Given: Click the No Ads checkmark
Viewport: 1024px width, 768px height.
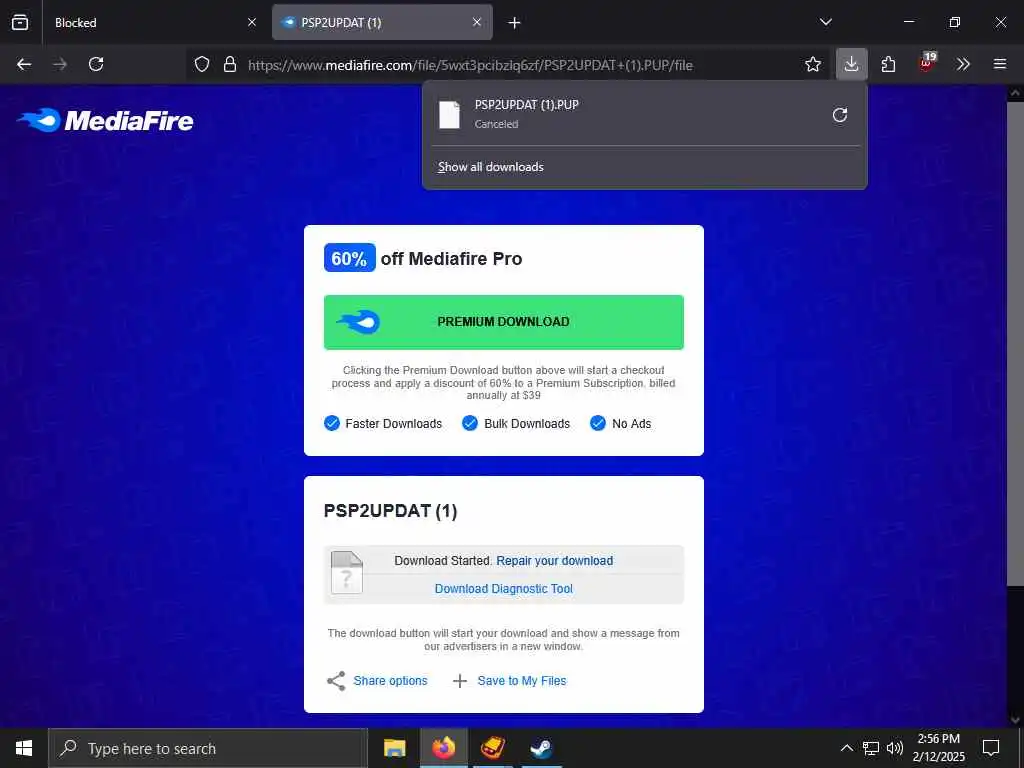Looking at the screenshot, I should (x=598, y=423).
